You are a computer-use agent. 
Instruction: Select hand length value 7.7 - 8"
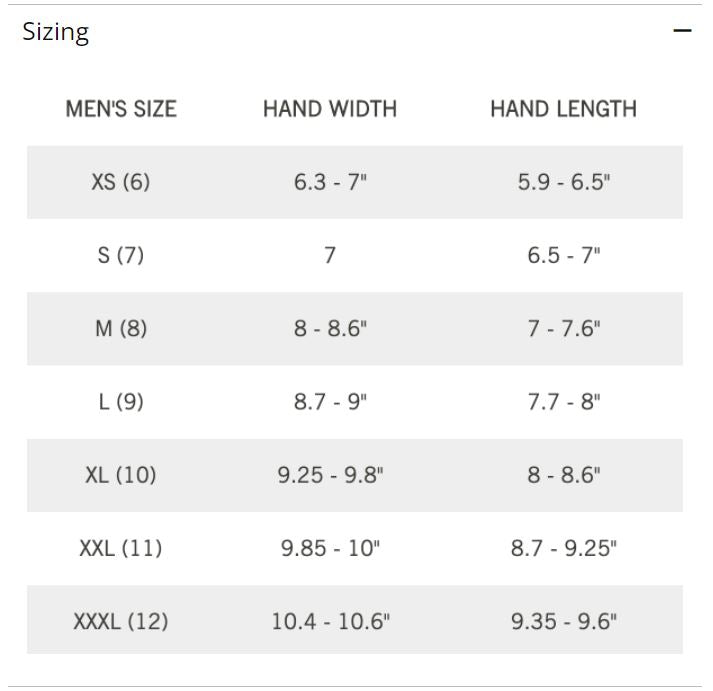click(x=564, y=402)
